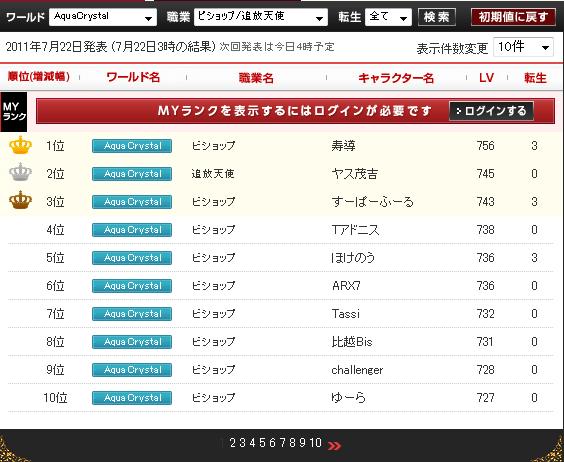The height and width of the screenshot is (462, 564).
Task: Click rank label 9位
Action: 55,370
